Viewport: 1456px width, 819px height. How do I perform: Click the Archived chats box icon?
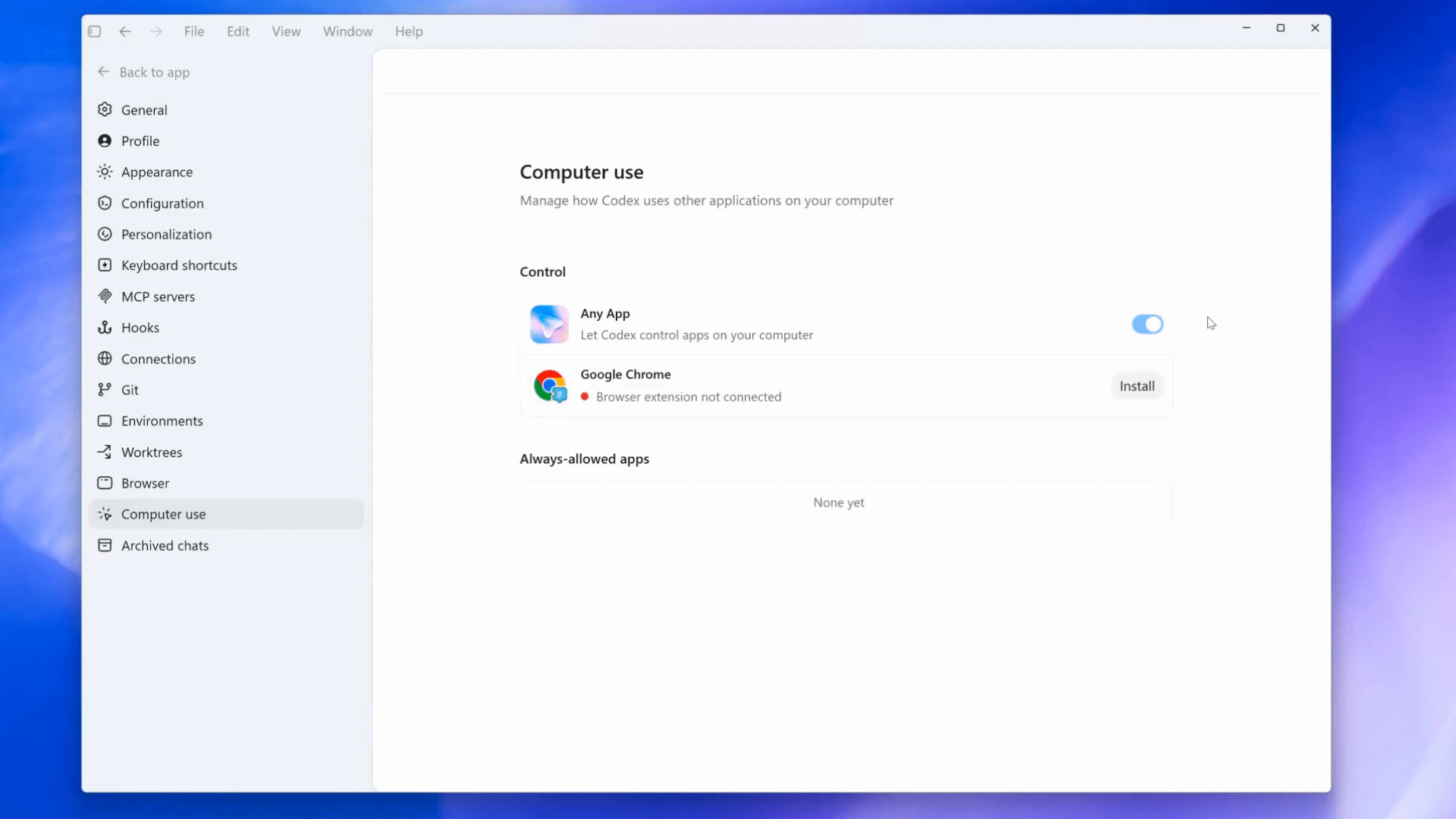[x=105, y=545]
